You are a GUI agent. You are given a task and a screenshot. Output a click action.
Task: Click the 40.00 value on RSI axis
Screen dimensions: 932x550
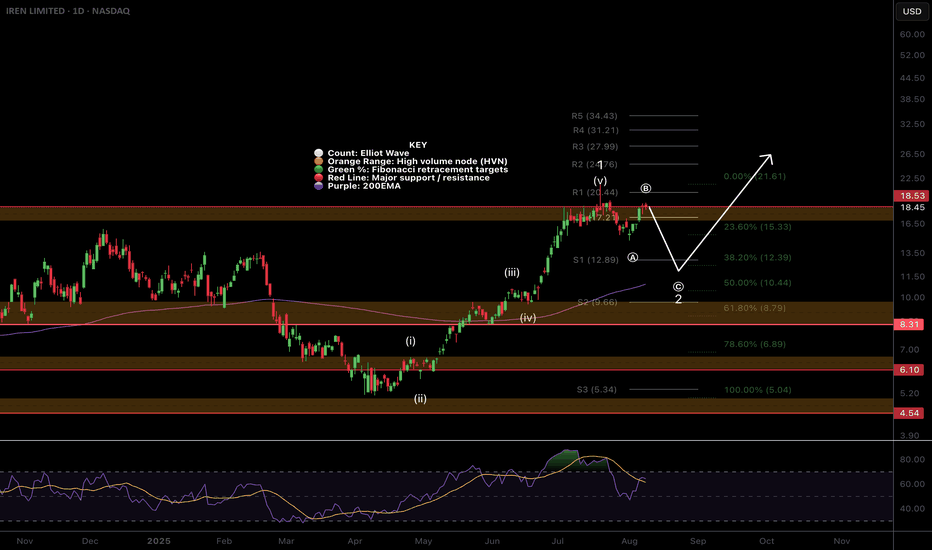pyautogui.click(x=912, y=508)
